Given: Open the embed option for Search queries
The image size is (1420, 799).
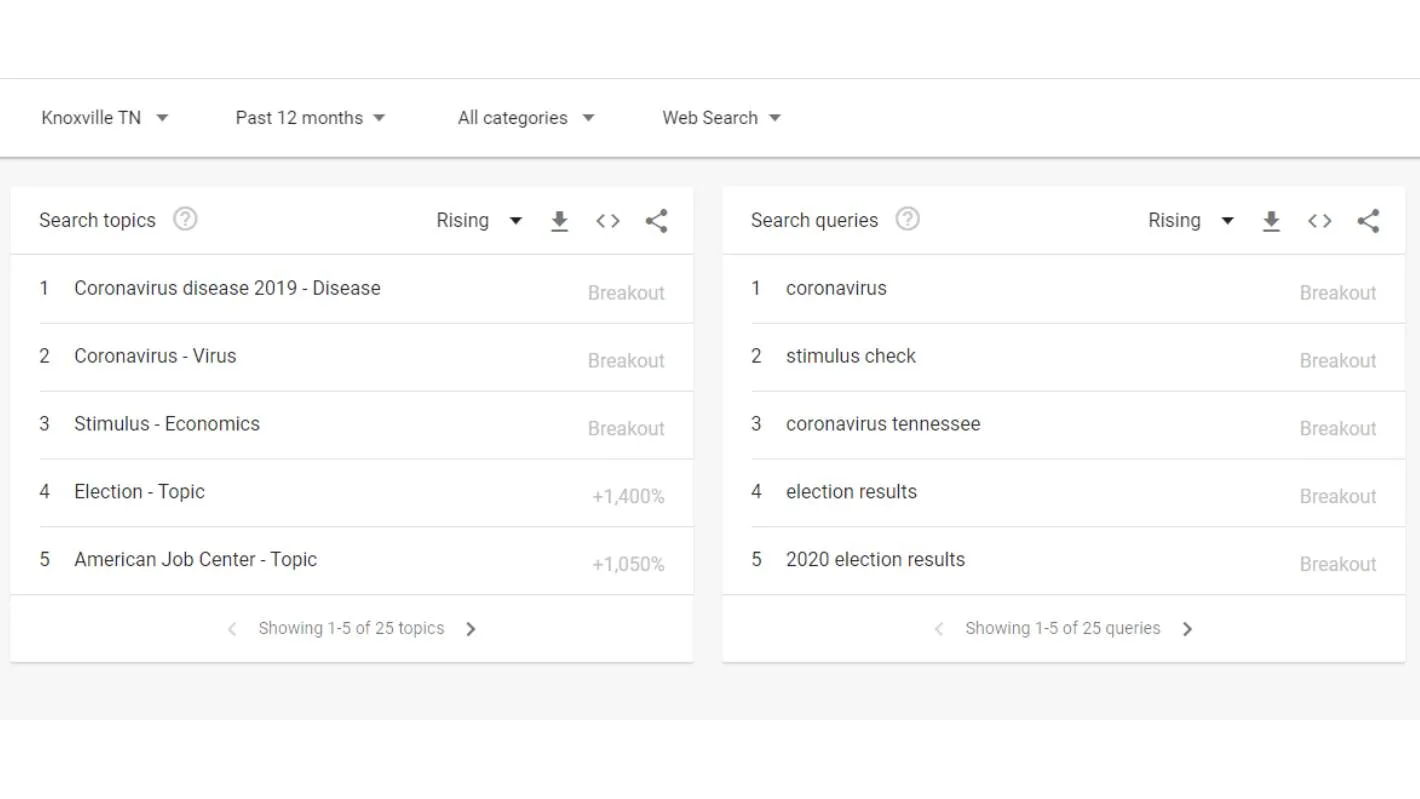Looking at the screenshot, I should 1319,221.
